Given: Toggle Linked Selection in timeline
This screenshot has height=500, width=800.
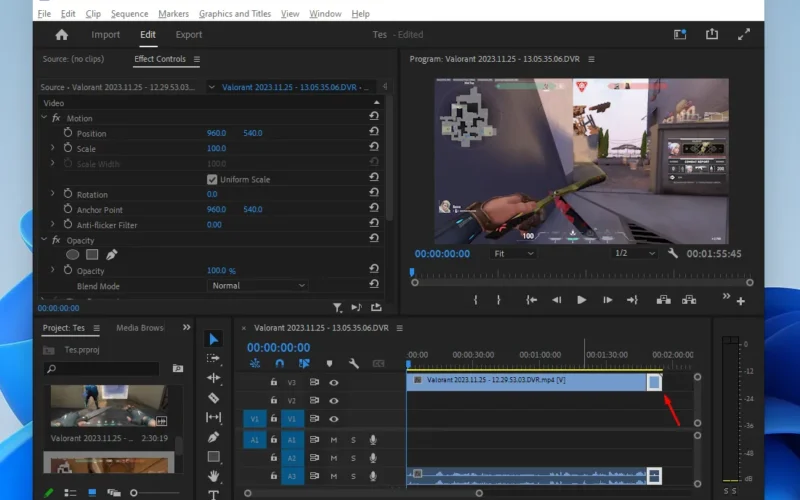Looking at the screenshot, I should click(x=304, y=363).
